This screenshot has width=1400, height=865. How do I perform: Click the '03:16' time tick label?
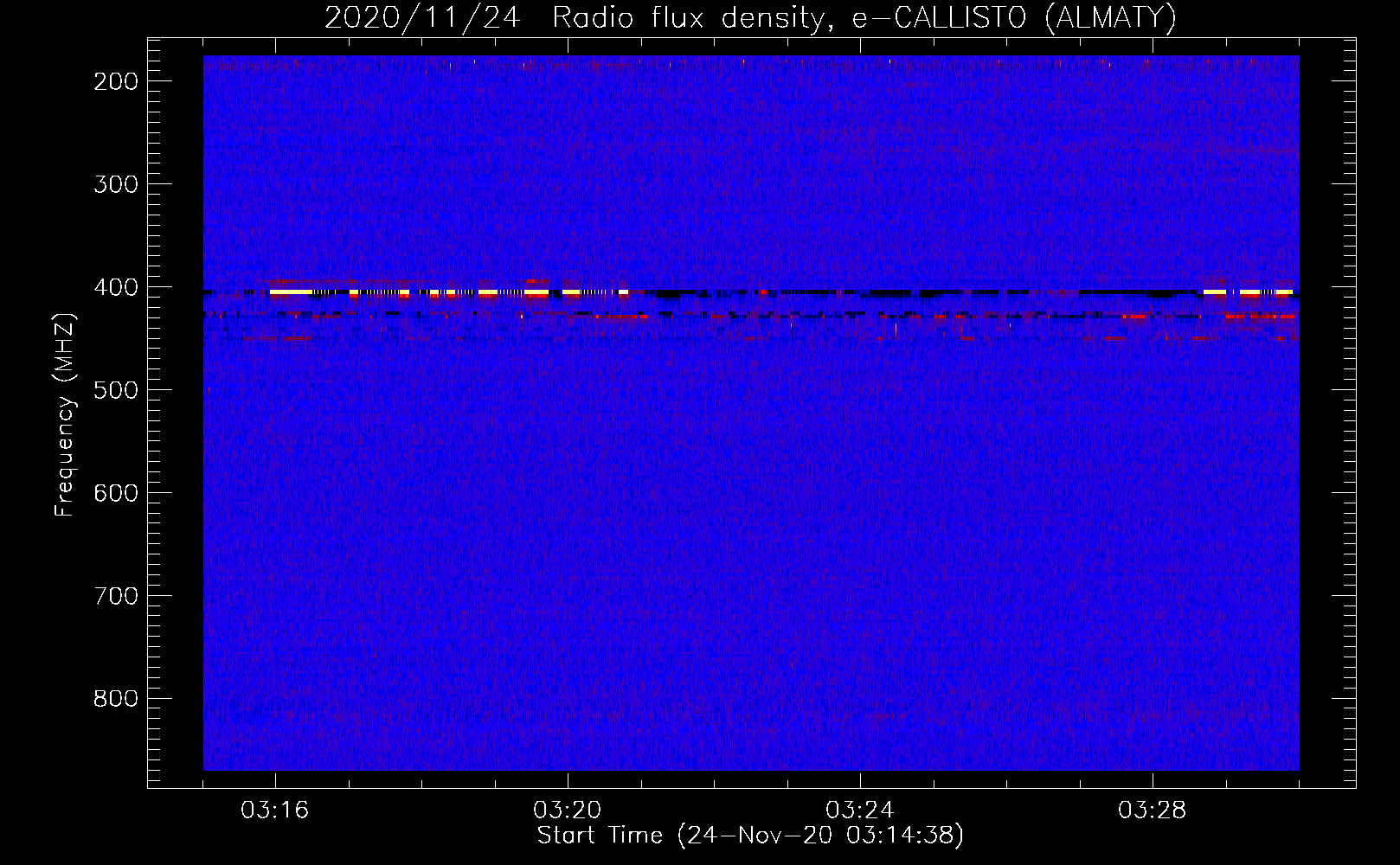click(275, 811)
